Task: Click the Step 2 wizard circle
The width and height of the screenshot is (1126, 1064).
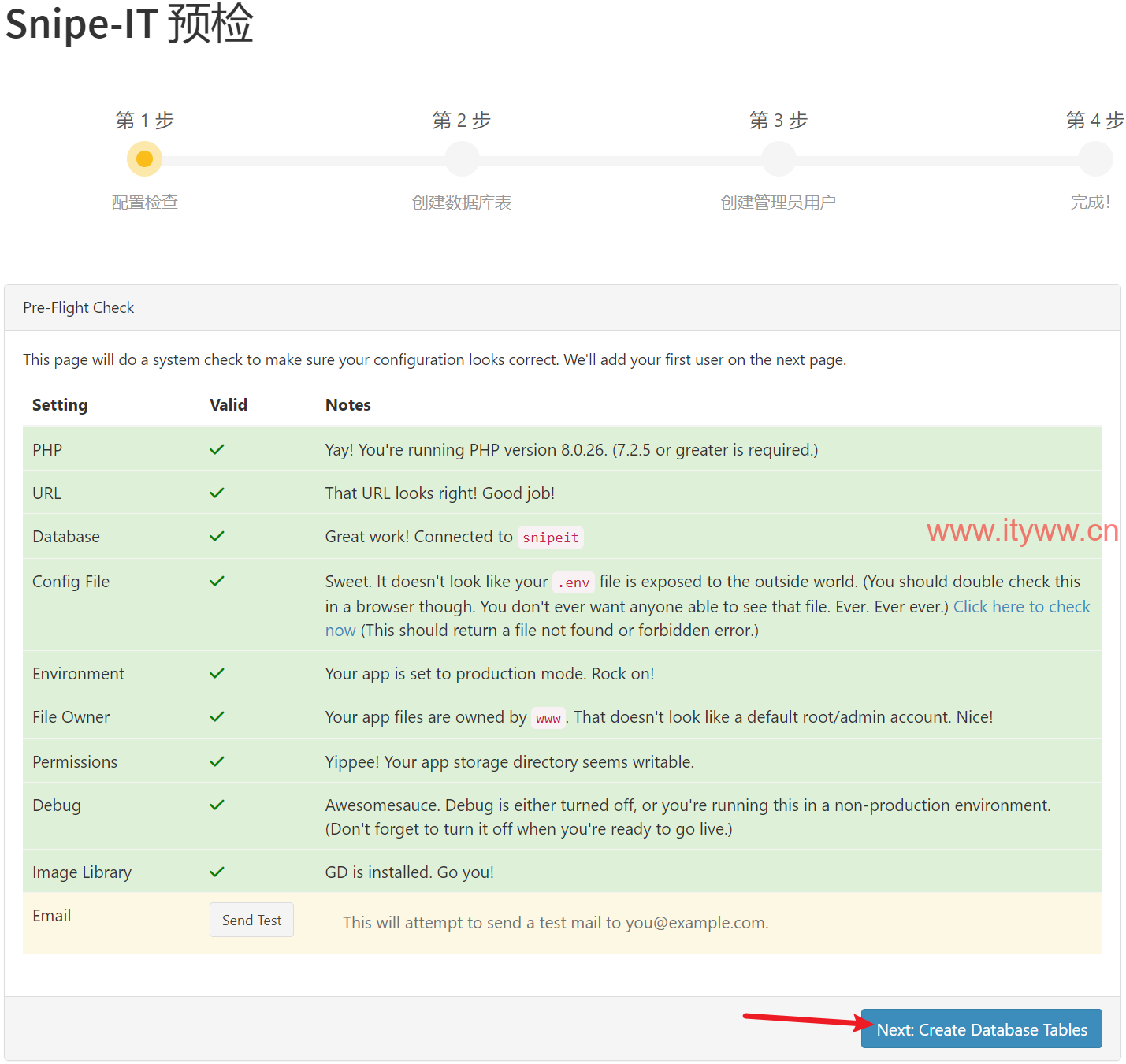Action: (462, 159)
